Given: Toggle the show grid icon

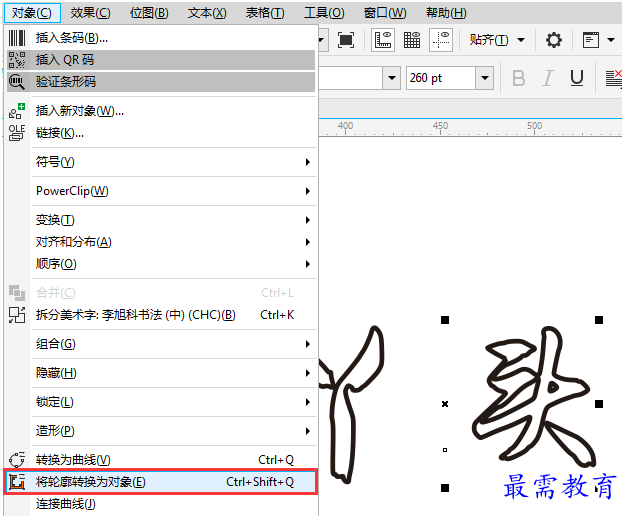Looking at the screenshot, I should 412,40.
